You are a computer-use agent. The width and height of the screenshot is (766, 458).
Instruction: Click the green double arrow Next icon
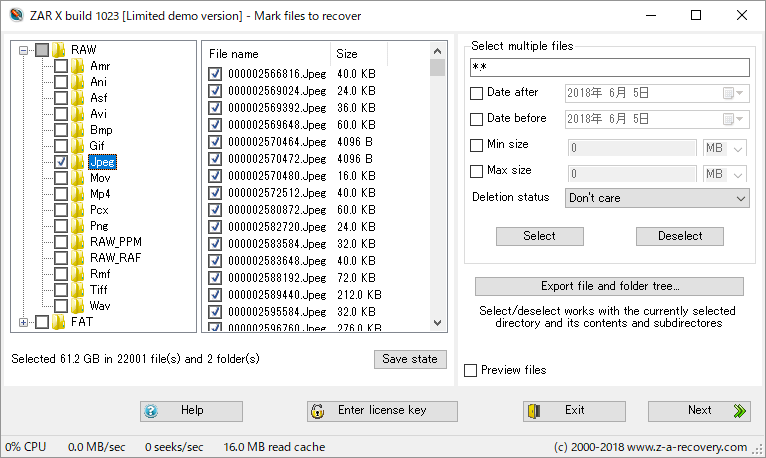pos(740,411)
